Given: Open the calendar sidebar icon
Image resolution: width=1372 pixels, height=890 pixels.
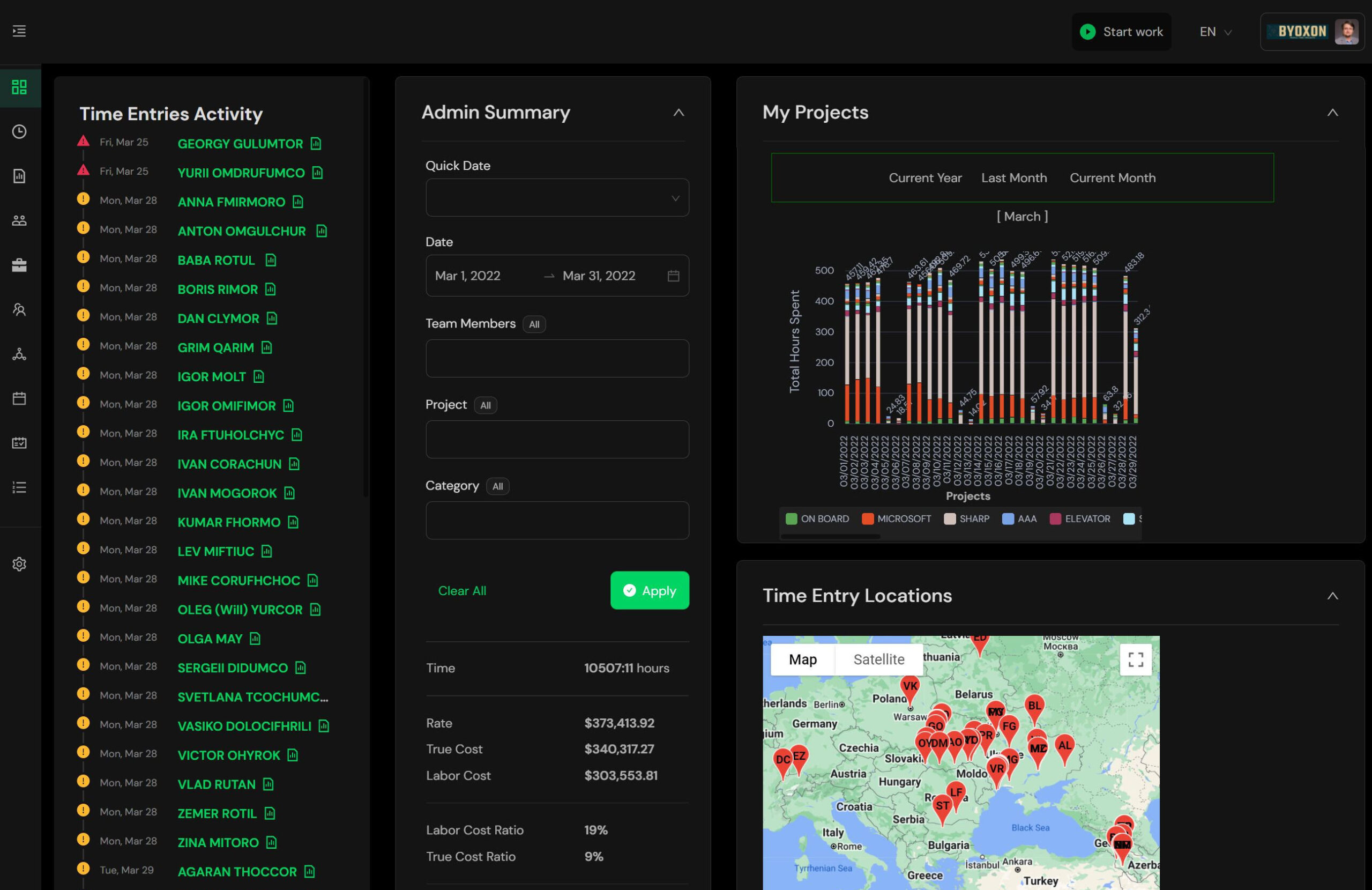Looking at the screenshot, I should 19,398.
